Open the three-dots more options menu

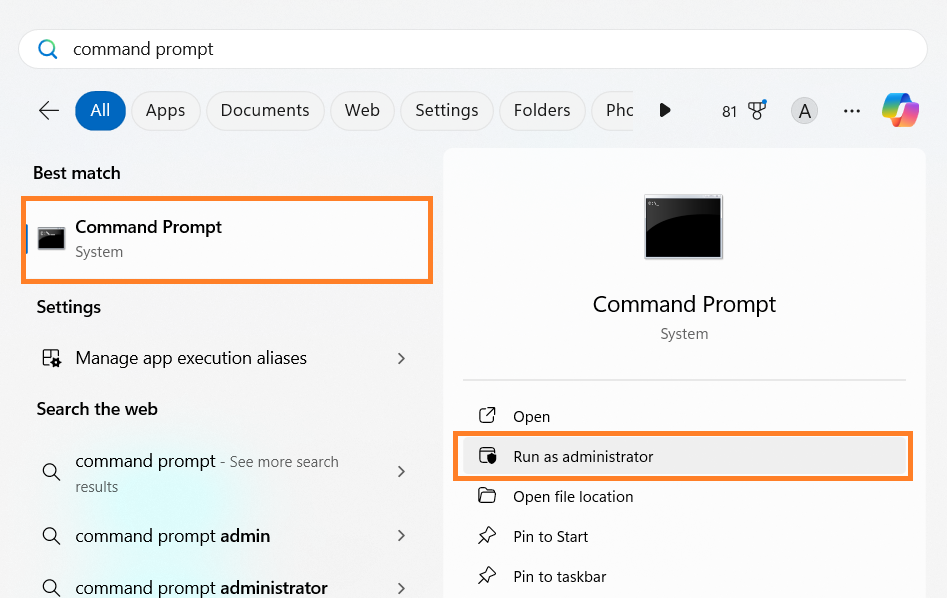point(852,111)
